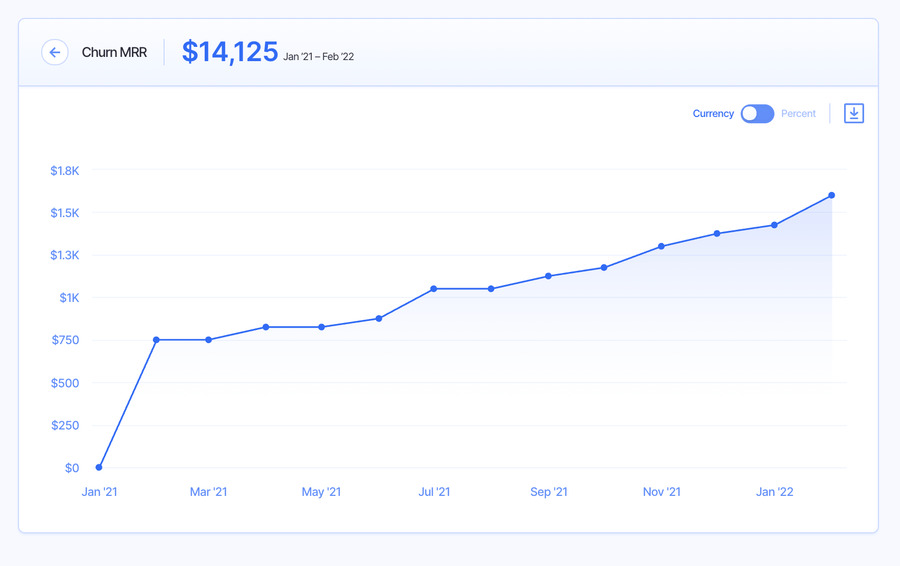Image resolution: width=900 pixels, height=566 pixels.
Task: Toggle the Currency/Percent switch
Action: click(757, 114)
